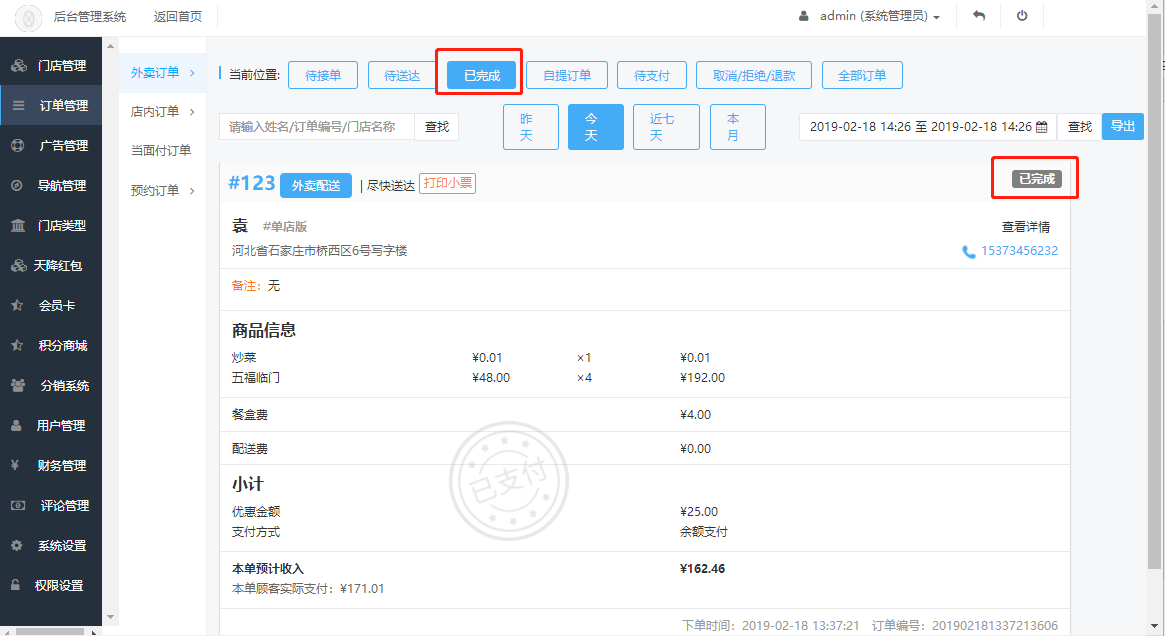This screenshot has width=1165, height=636.
Task: Click the 用户管理 person icon
Action: tap(16, 426)
